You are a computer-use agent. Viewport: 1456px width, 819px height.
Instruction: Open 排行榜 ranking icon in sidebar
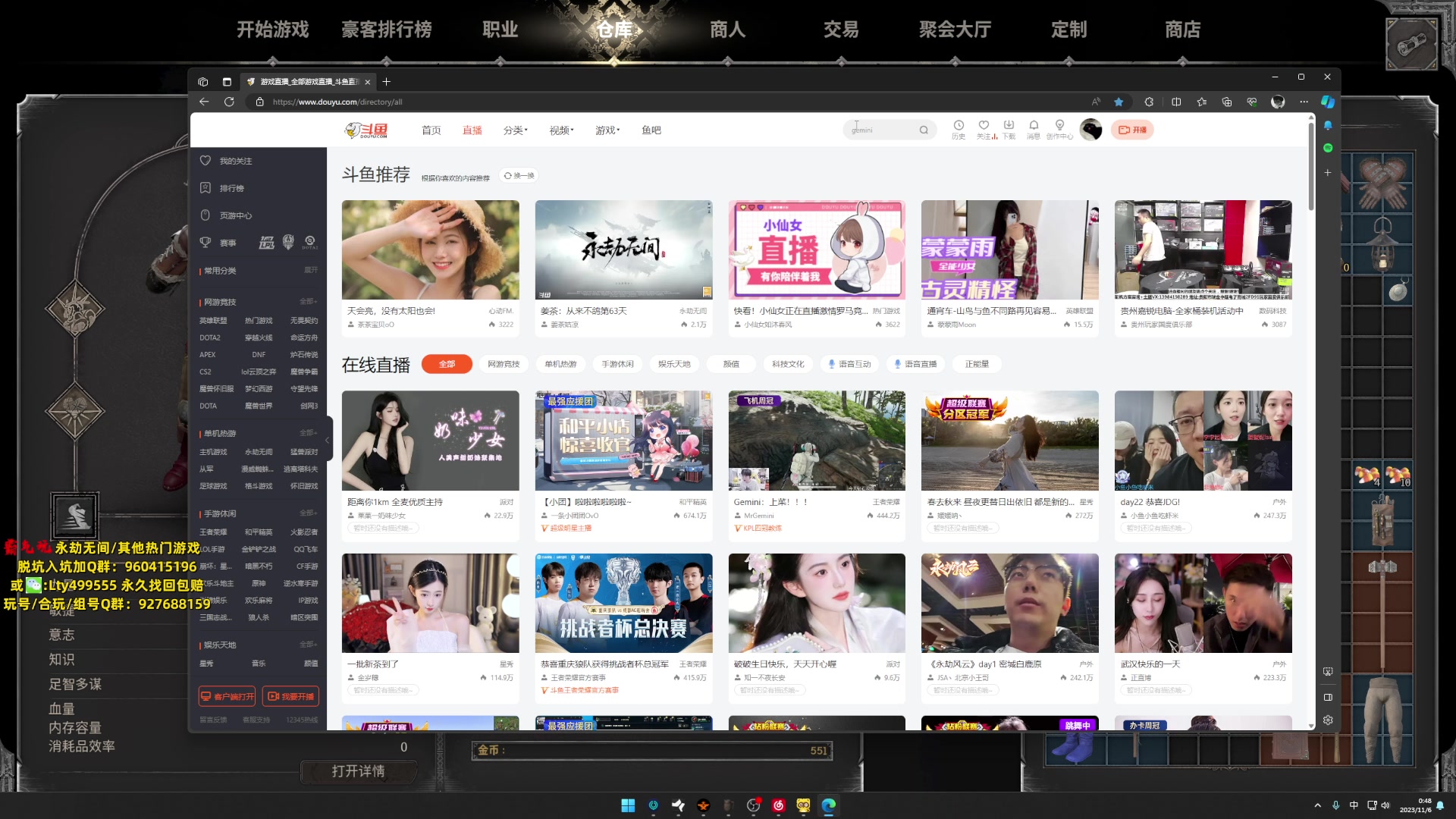[x=205, y=188]
